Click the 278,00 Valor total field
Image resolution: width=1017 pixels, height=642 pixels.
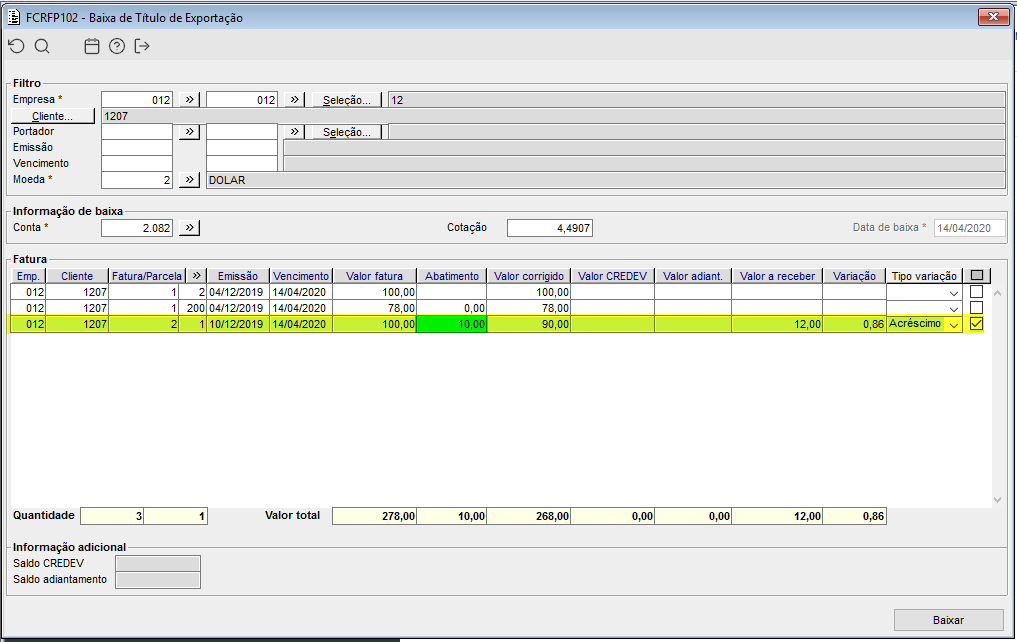coord(374,516)
